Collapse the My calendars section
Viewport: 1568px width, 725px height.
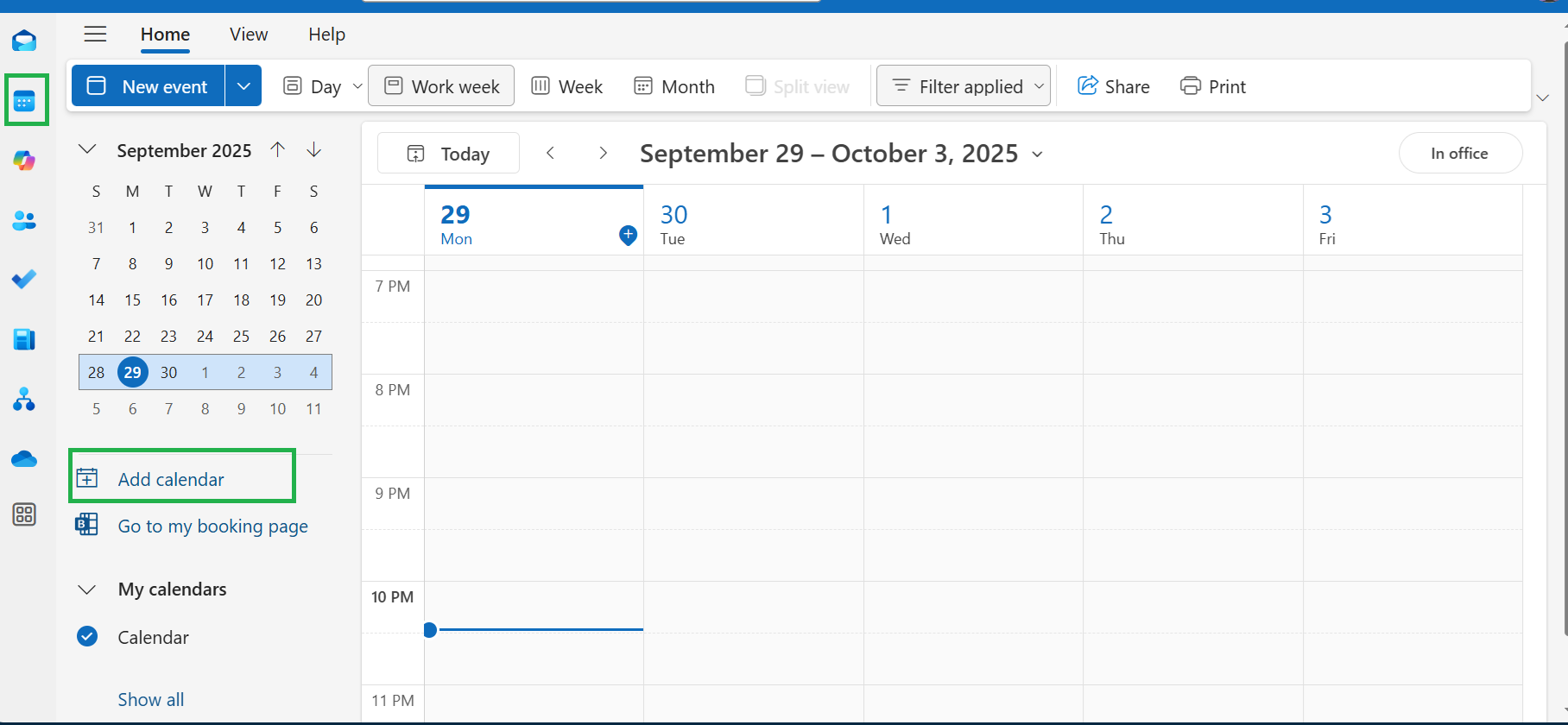[x=87, y=589]
